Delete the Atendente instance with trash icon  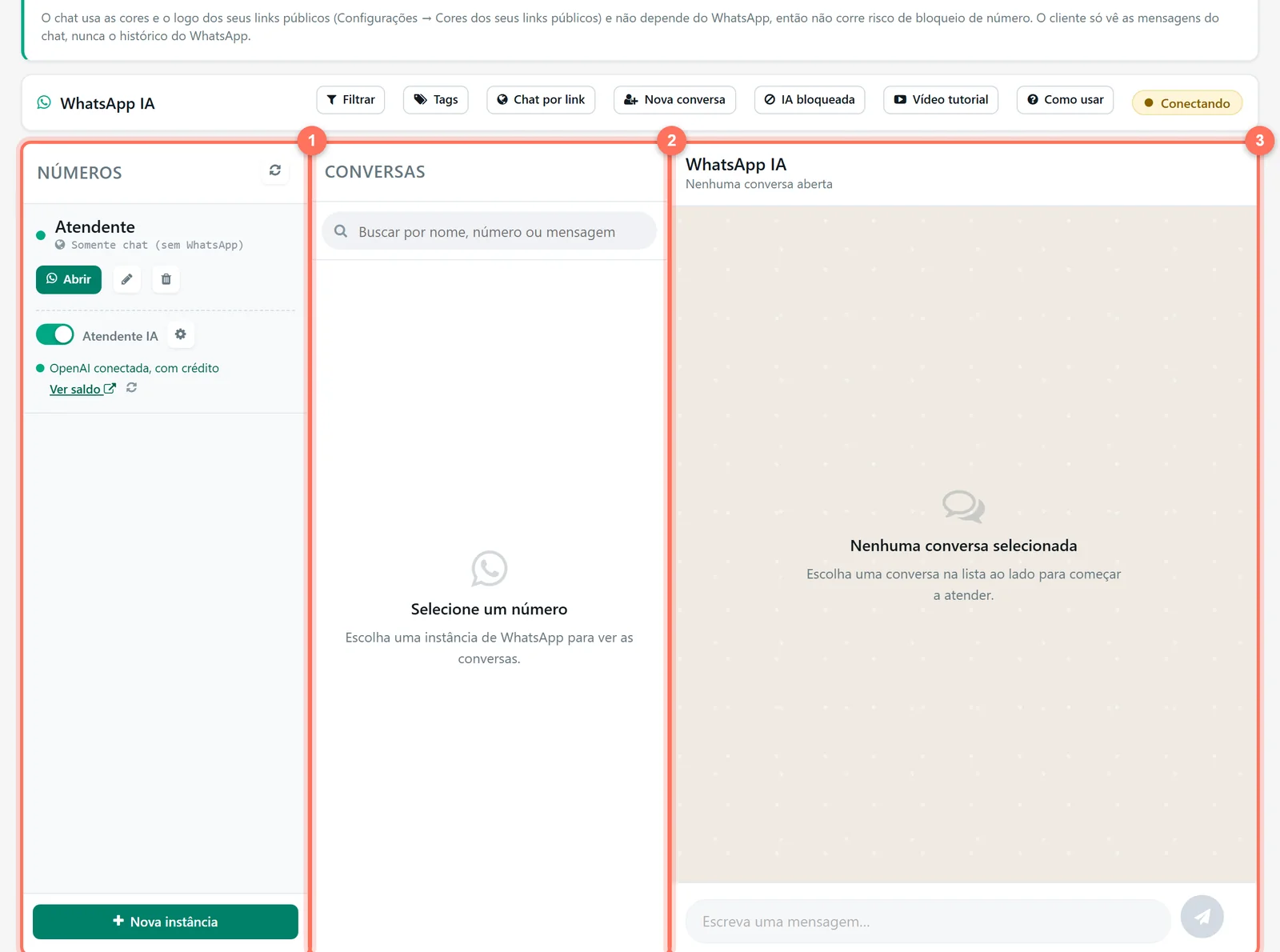pyautogui.click(x=166, y=279)
